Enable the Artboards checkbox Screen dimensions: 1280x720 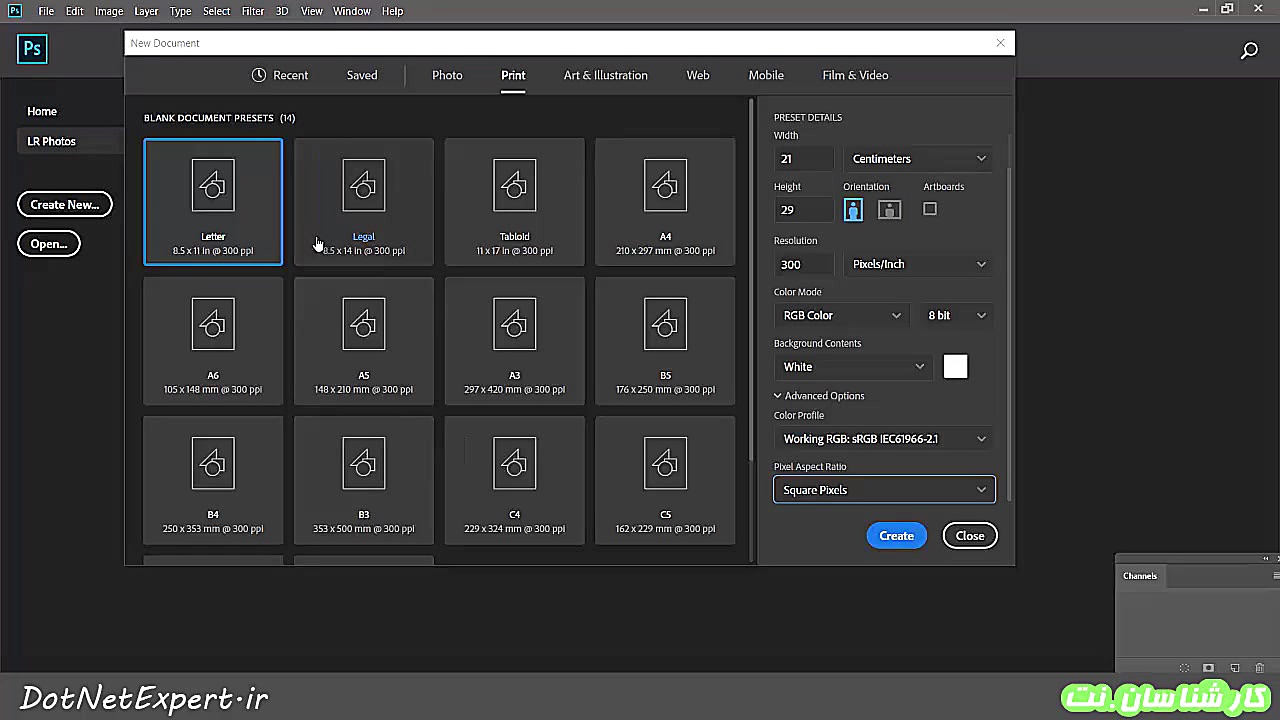pos(930,209)
